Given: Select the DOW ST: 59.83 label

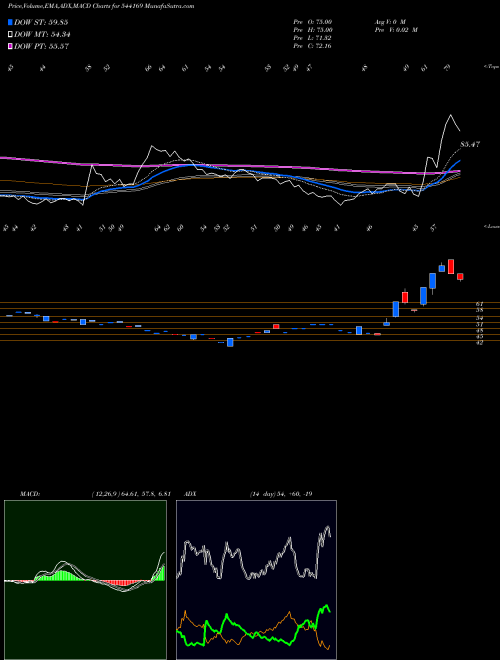Looking at the screenshot, I should 41,22.
